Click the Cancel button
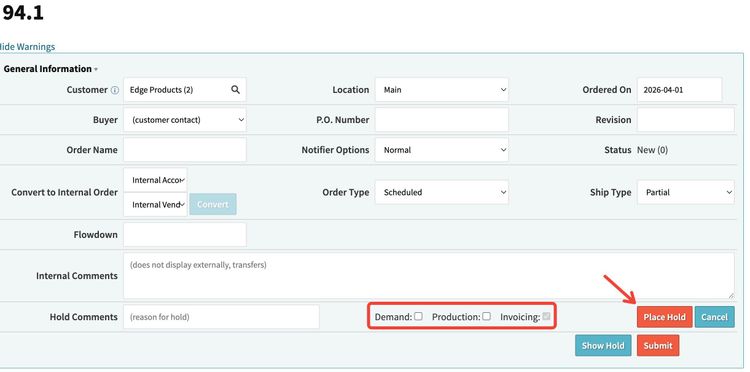Viewport: 750px width, 372px height. (714, 317)
